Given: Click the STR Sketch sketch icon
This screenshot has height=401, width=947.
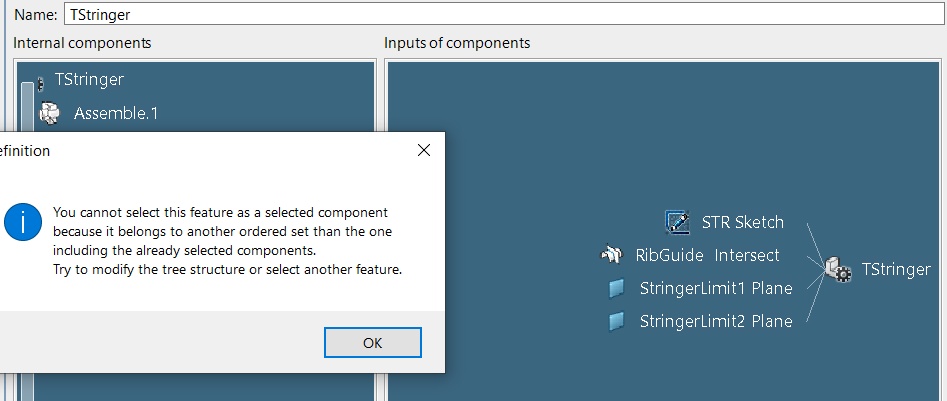Looking at the screenshot, I should 678,222.
